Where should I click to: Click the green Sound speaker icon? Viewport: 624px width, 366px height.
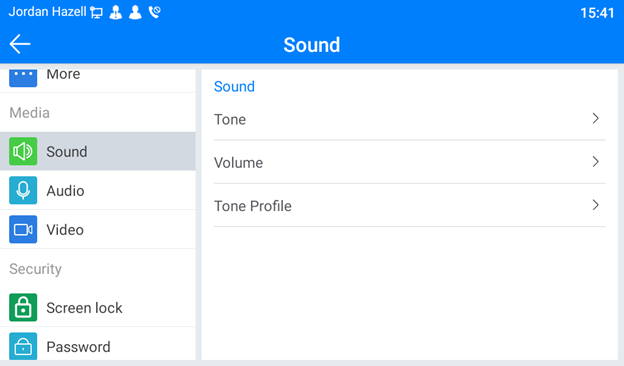(x=23, y=151)
